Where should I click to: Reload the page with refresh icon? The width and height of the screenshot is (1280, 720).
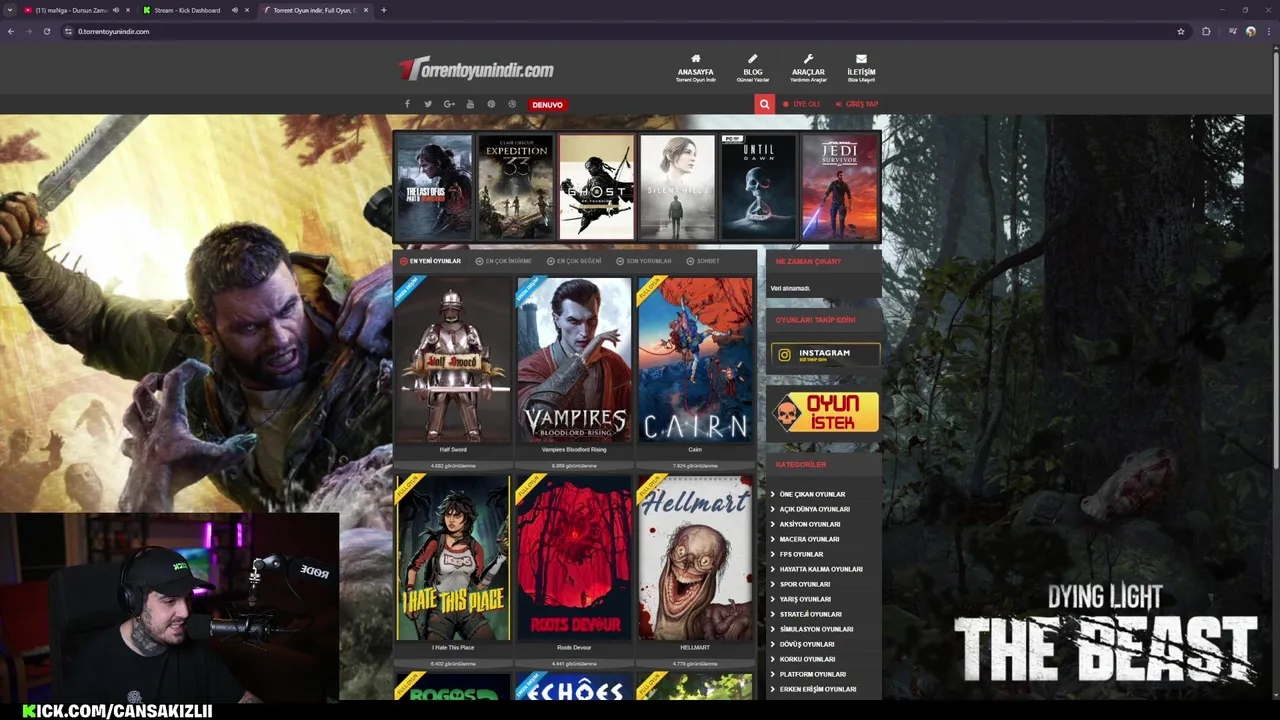46,31
